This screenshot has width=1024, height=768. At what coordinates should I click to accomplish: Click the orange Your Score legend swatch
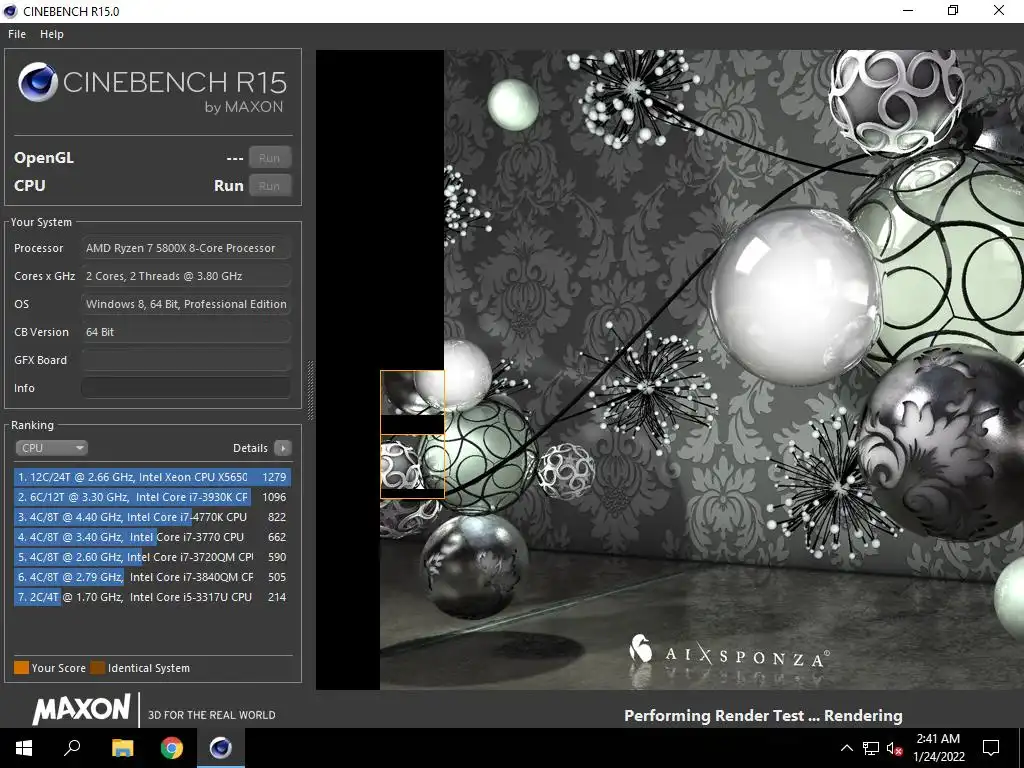point(22,667)
